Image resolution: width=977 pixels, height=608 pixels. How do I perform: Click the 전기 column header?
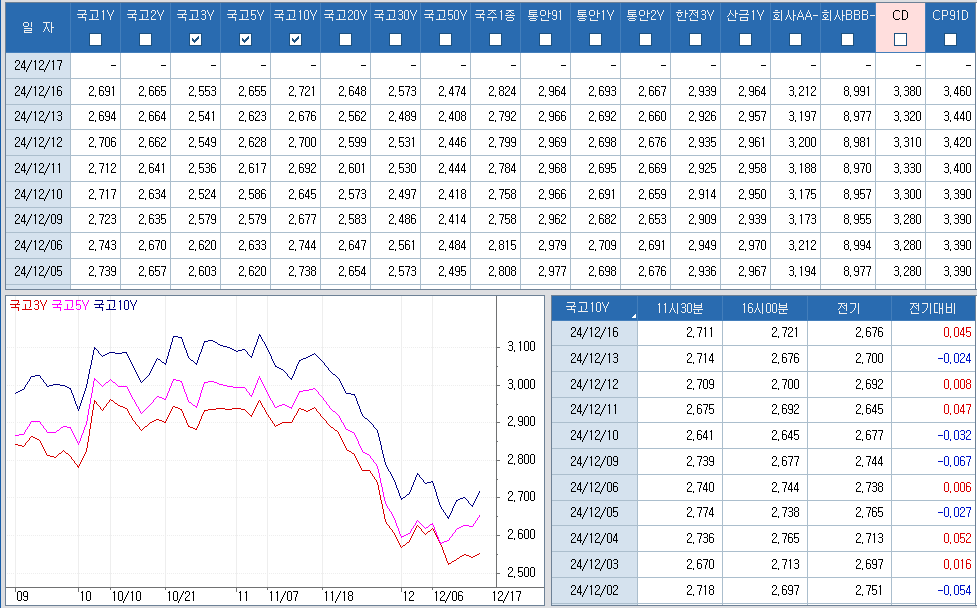(x=848, y=308)
